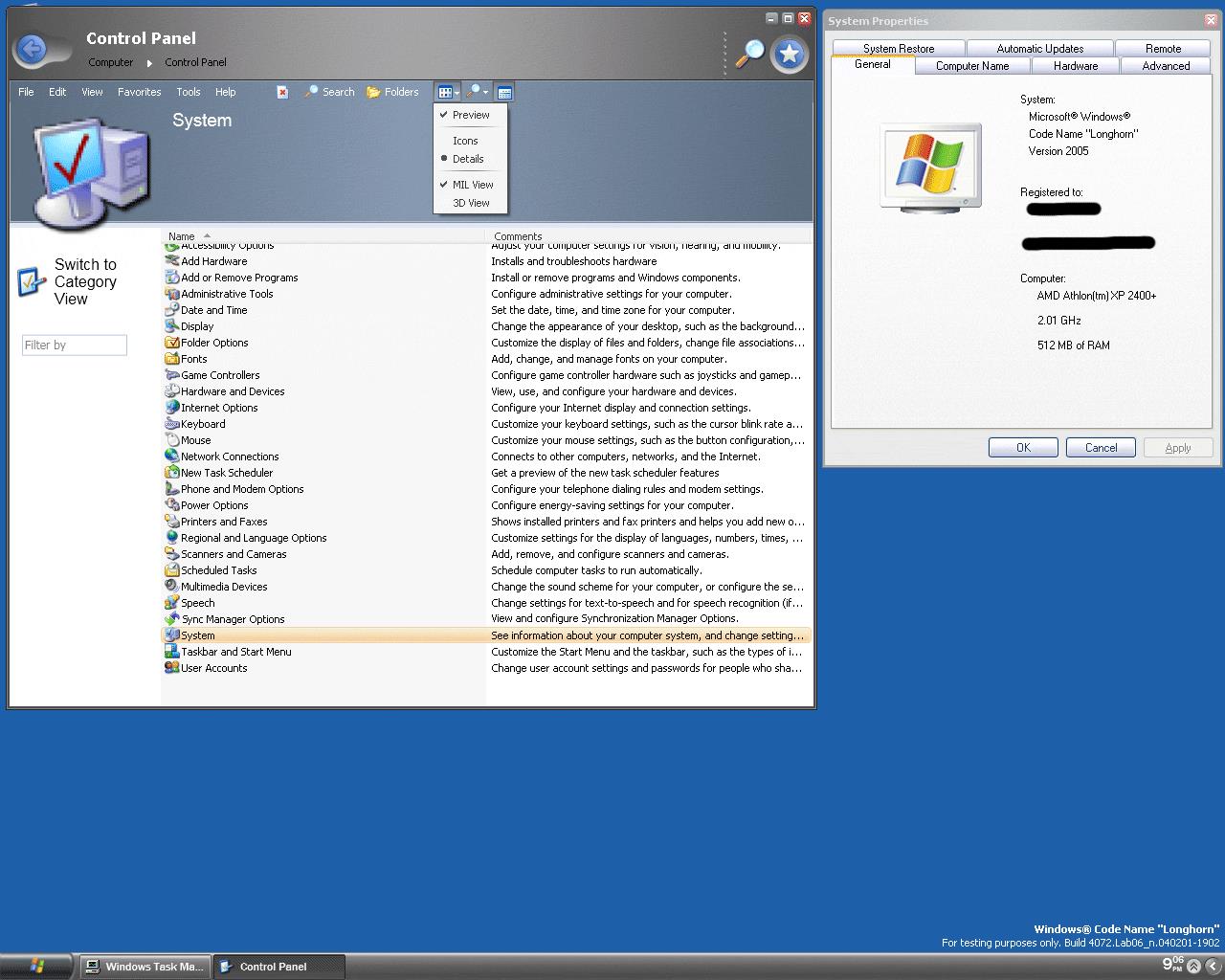This screenshot has height=980, width=1225.
Task: Click the blue Back arrow button
Action: coord(33,49)
